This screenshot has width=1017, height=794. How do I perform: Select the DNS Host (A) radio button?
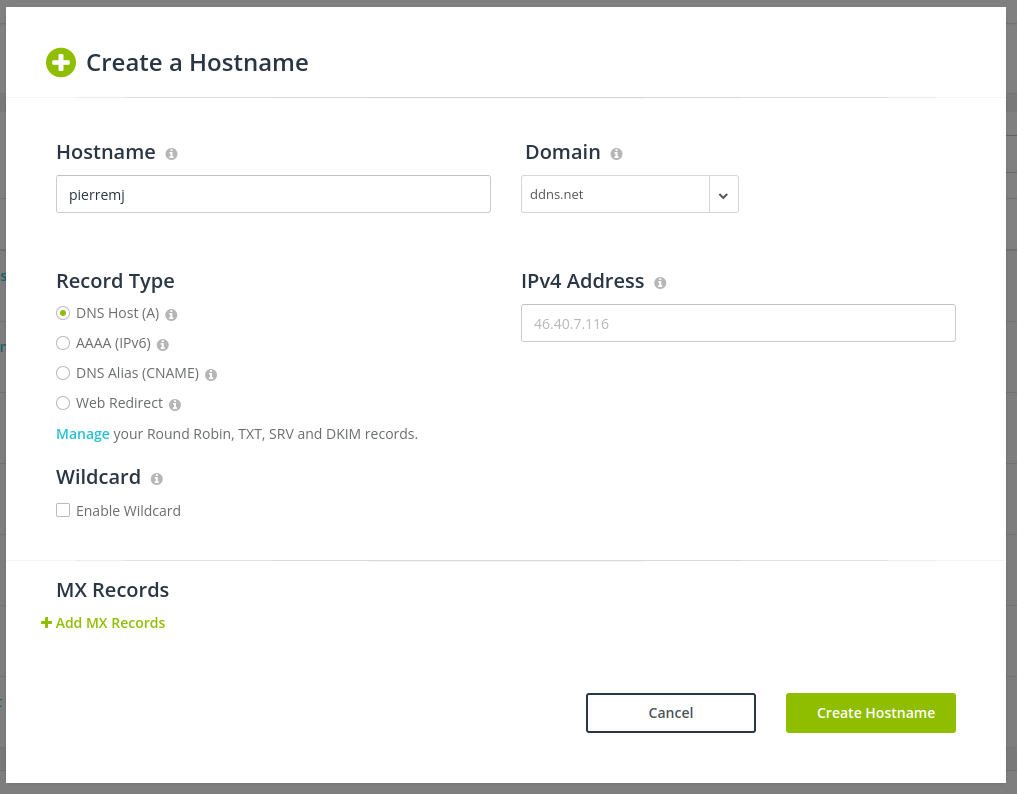tap(63, 313)
